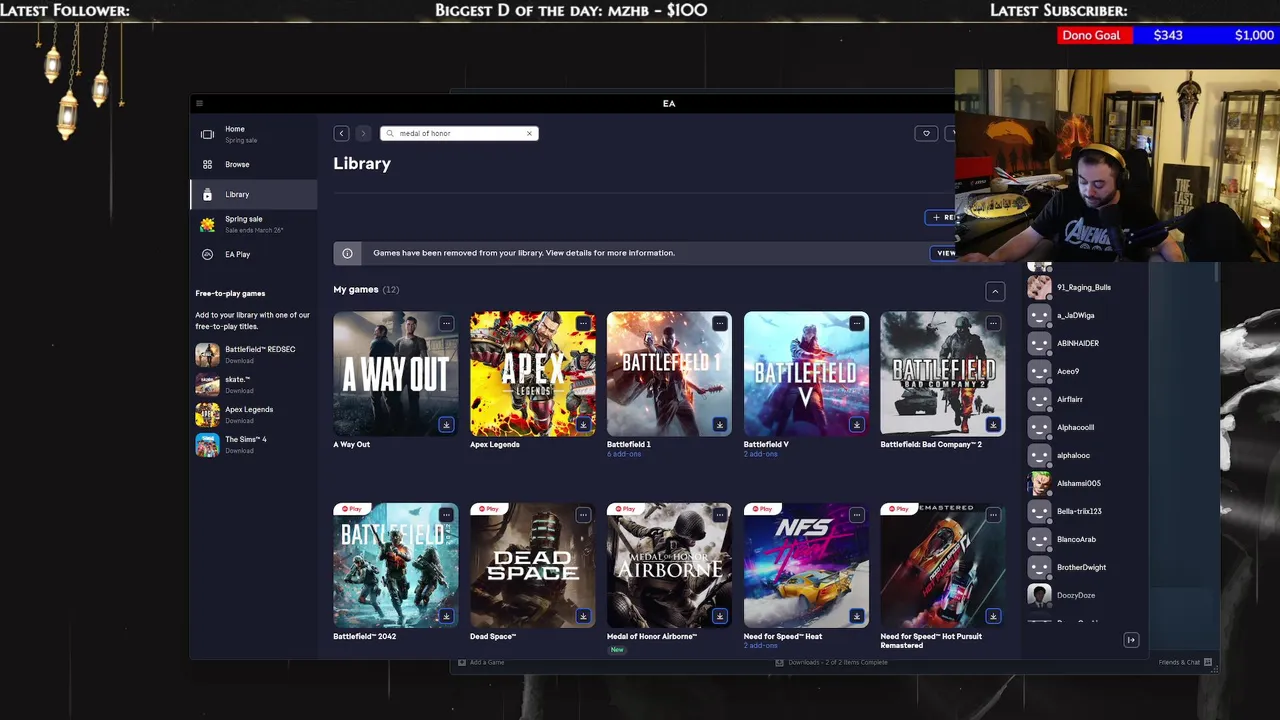Open Downloads status in the bottom bar

[832, 662]
